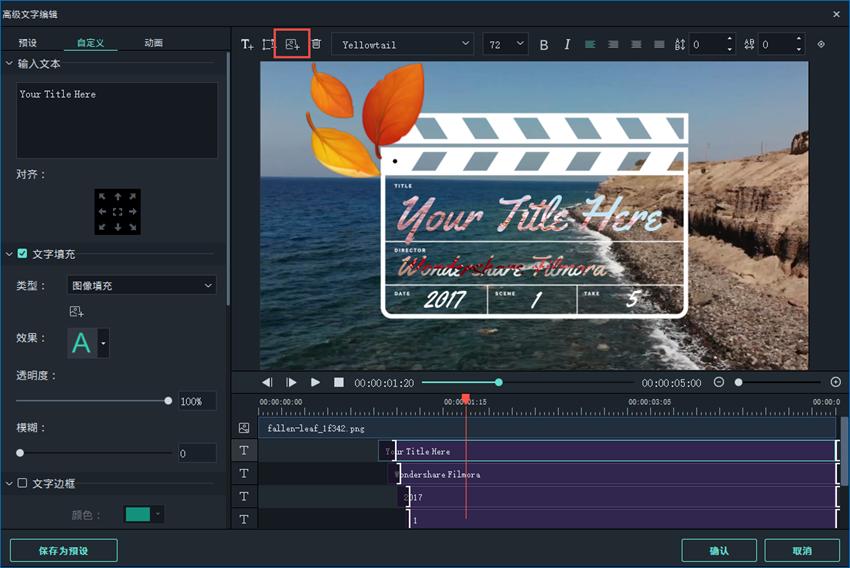
Task: Click the add image icon in toolbar
Action: (x=292, y=44)
